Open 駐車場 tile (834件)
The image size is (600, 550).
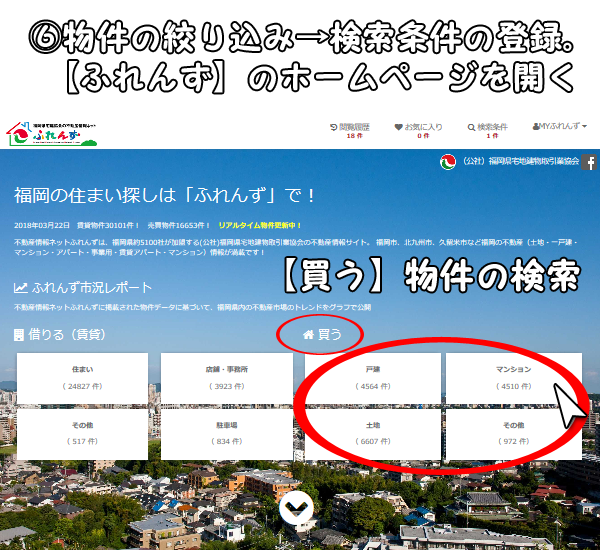227,434
